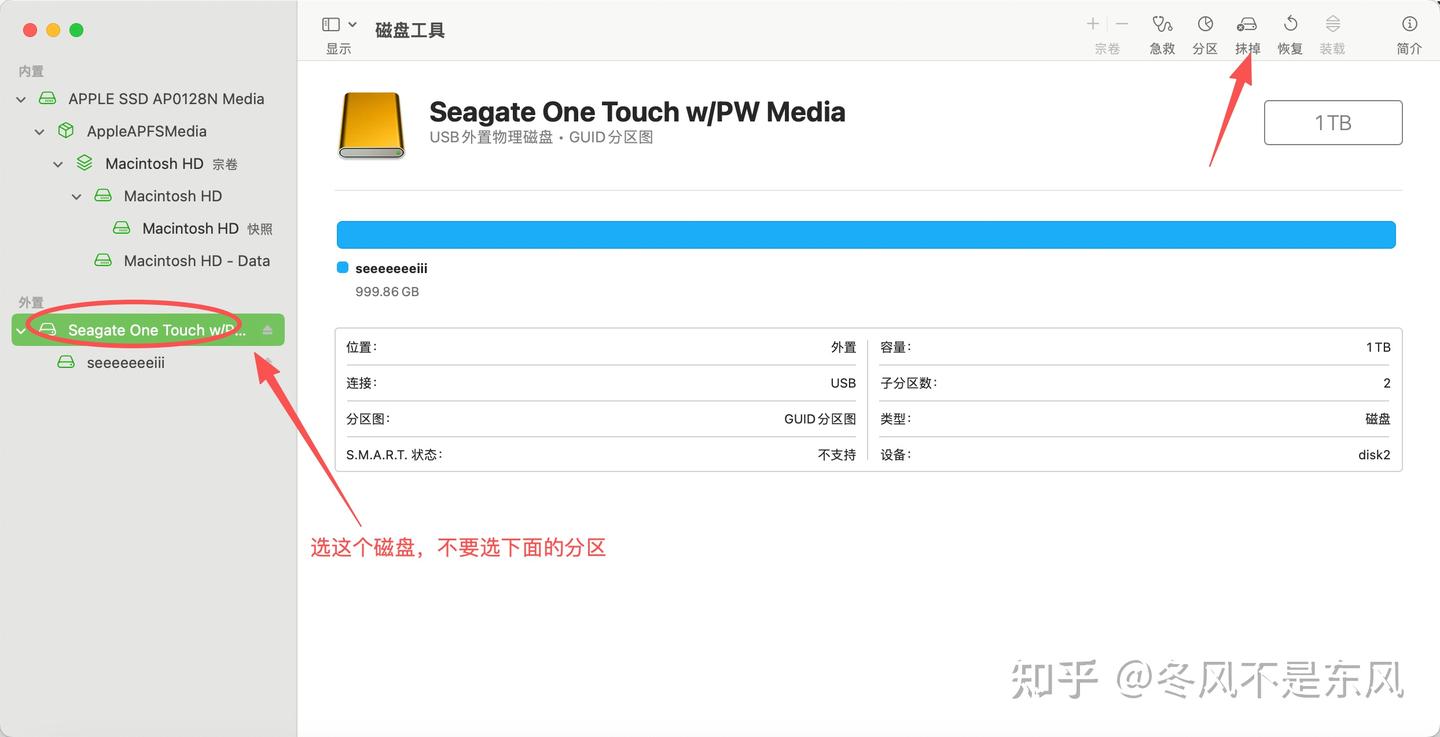Collapse the AppleAPFSMedia container row
The height and width of the screenshot is (737, 1440).
(x=40, y=131)
